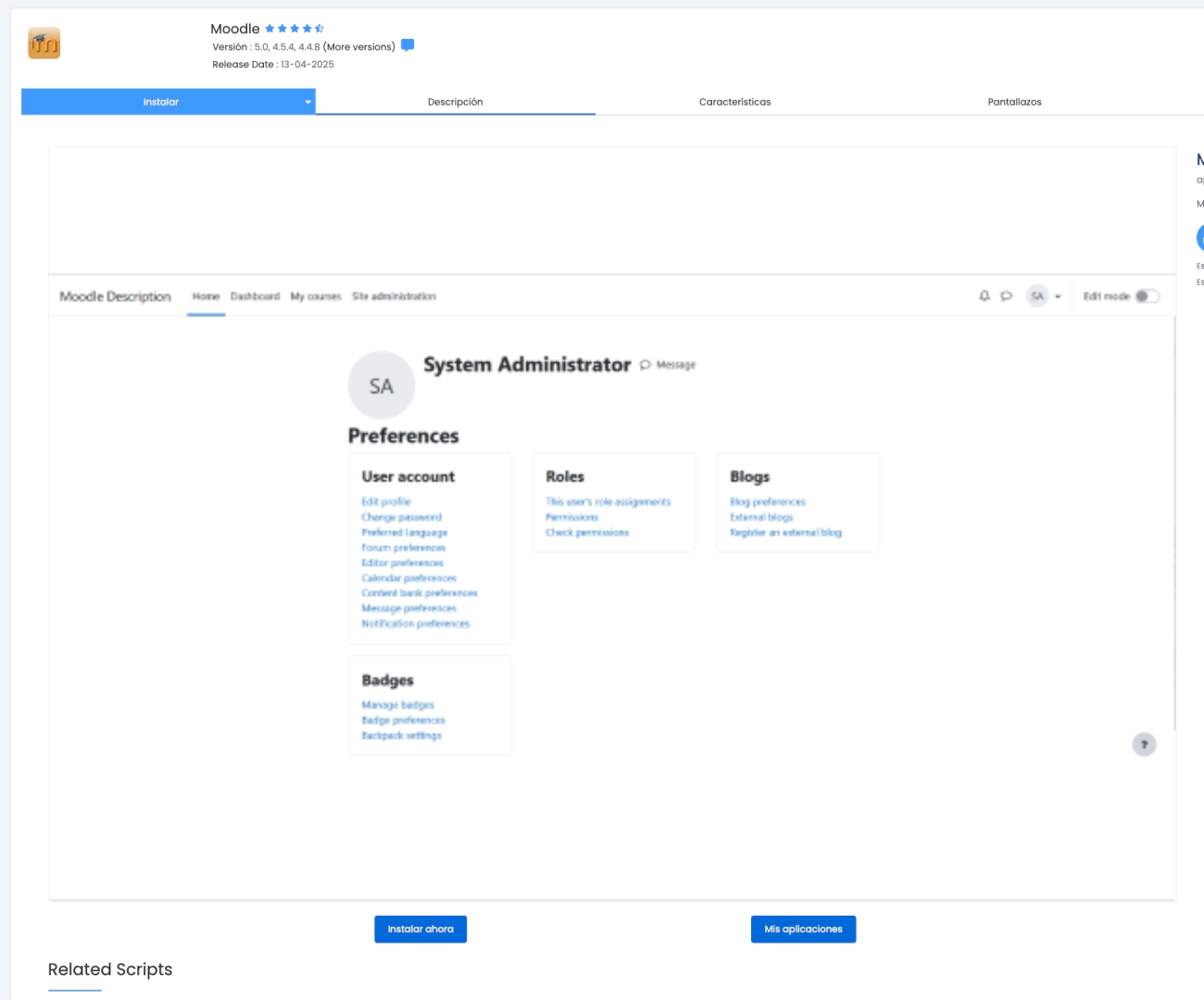Switch to the Pantallazos tab
Image resolution: width=1204 pixels, height=1000 pixels.
1015,102
